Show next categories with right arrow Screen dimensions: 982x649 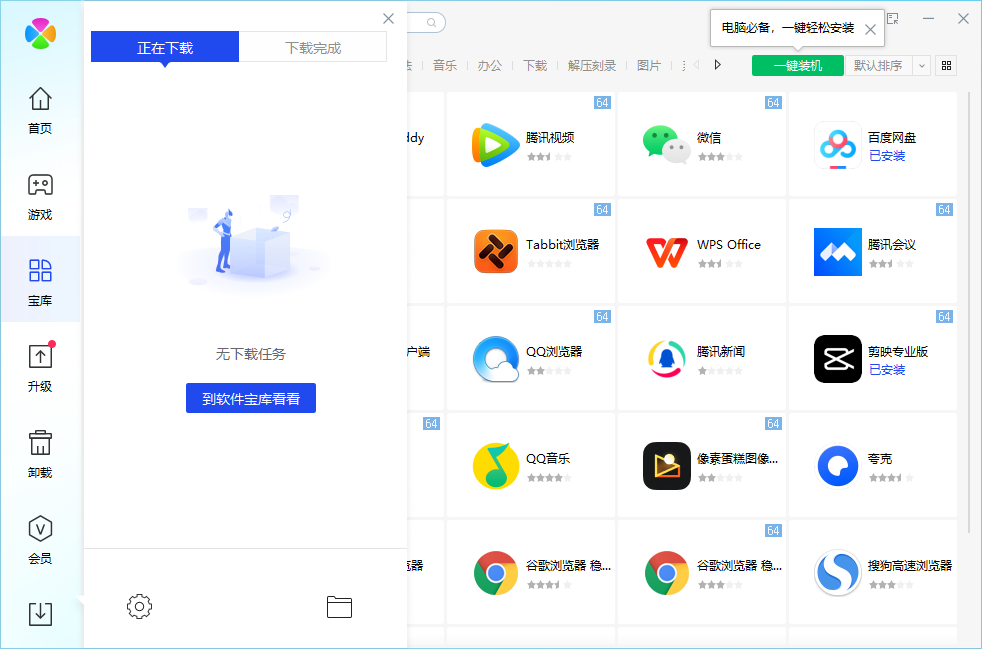(718, 65)
